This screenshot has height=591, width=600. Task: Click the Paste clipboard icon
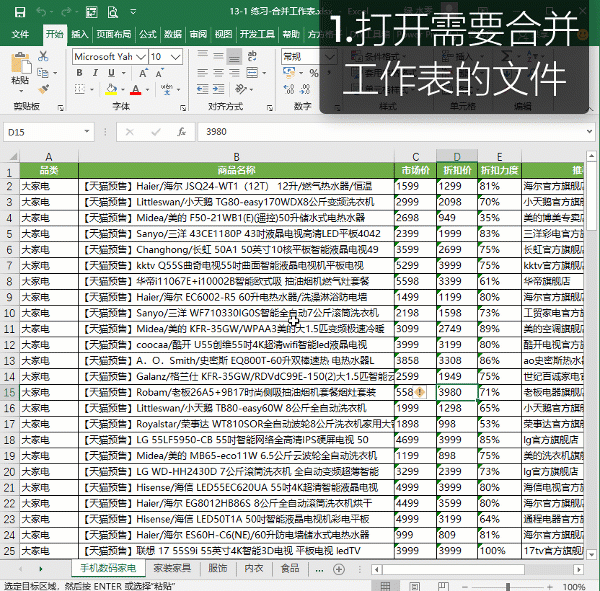pos(20,64)
